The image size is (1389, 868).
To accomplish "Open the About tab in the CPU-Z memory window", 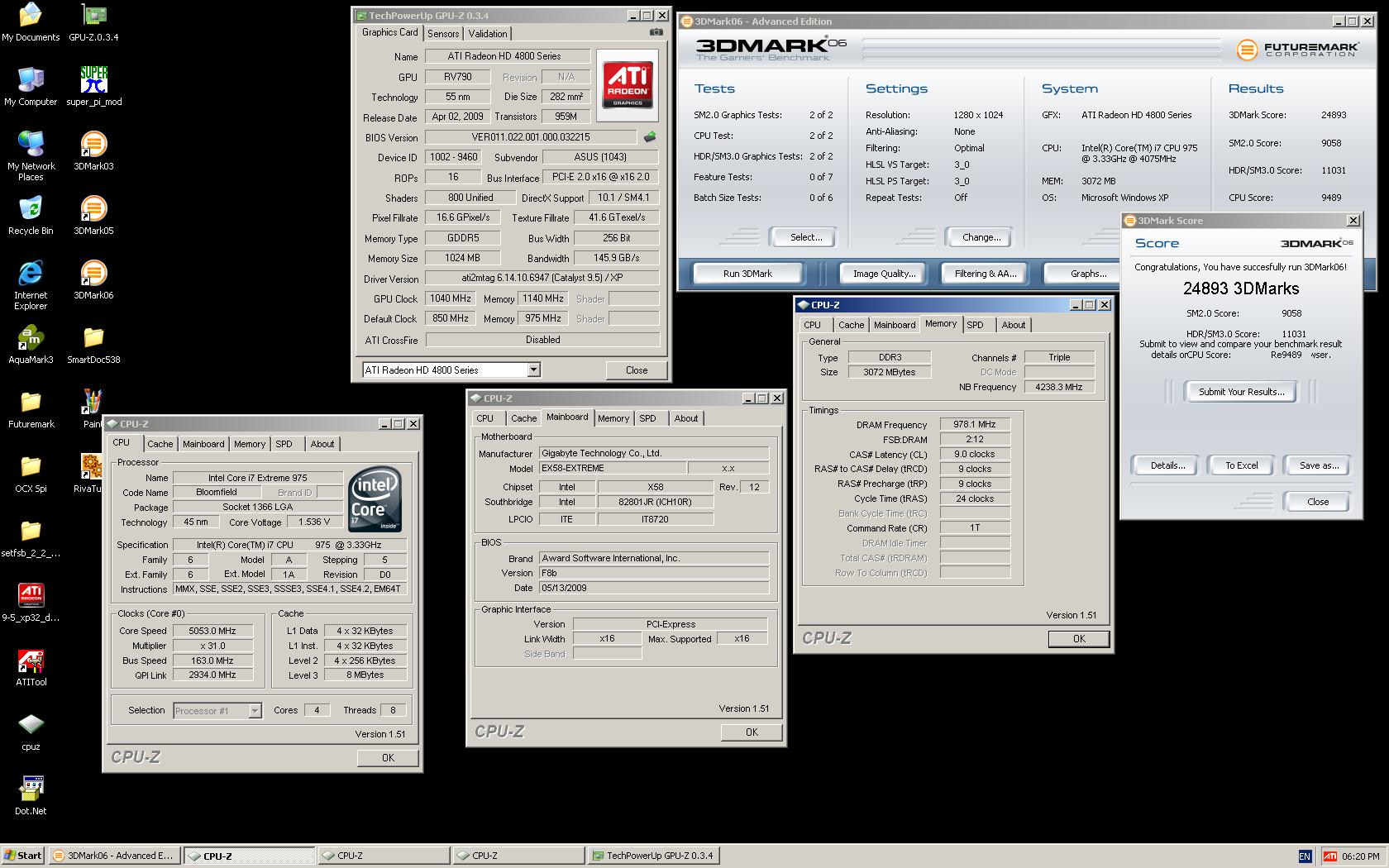I will pos(1014,325).
